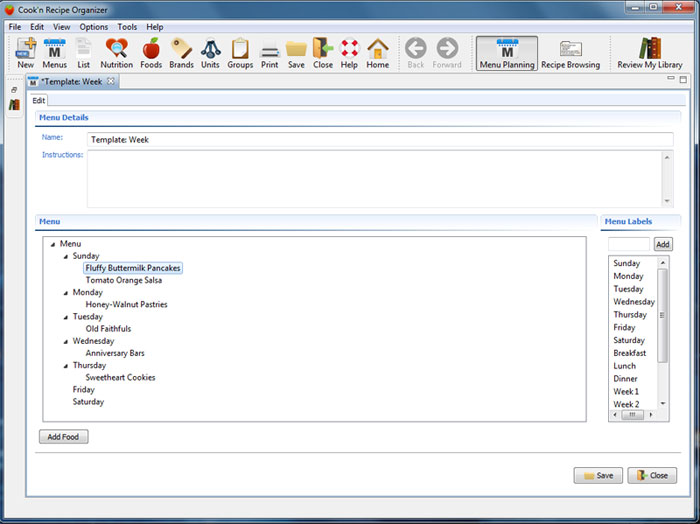Screen dimensions: 700x524
Task: Collapse the Sunday tree node
Action: click(66, 256)
